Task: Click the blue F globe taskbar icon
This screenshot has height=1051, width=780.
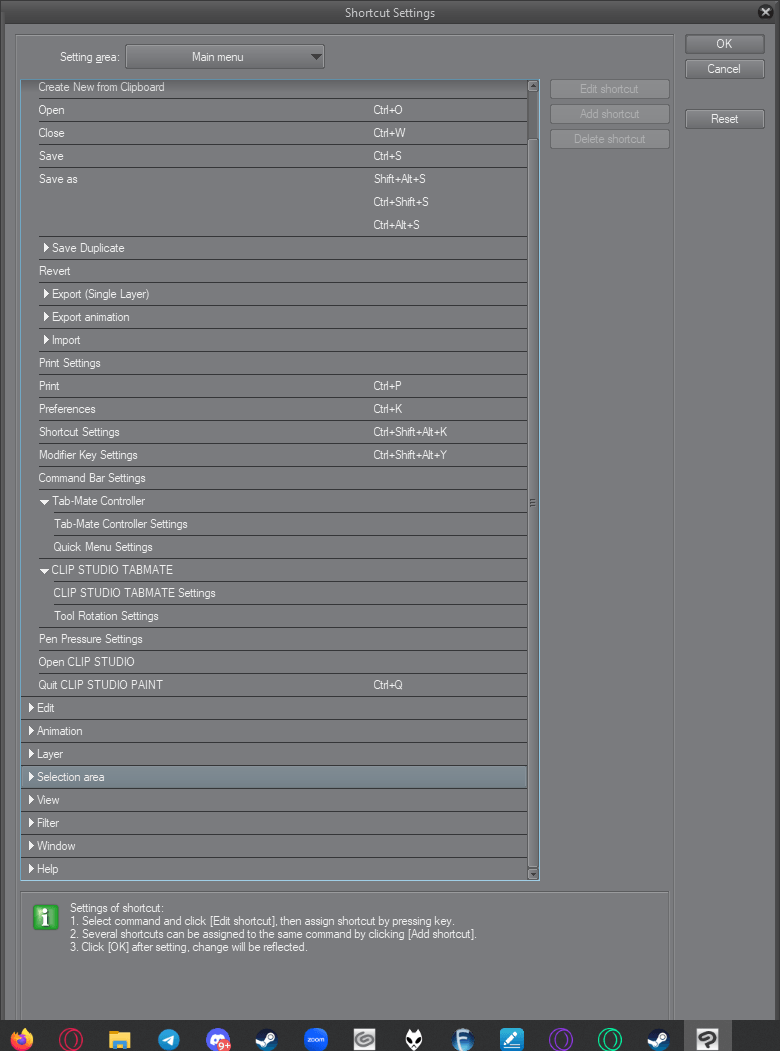Action: [x=462, y=1039]
